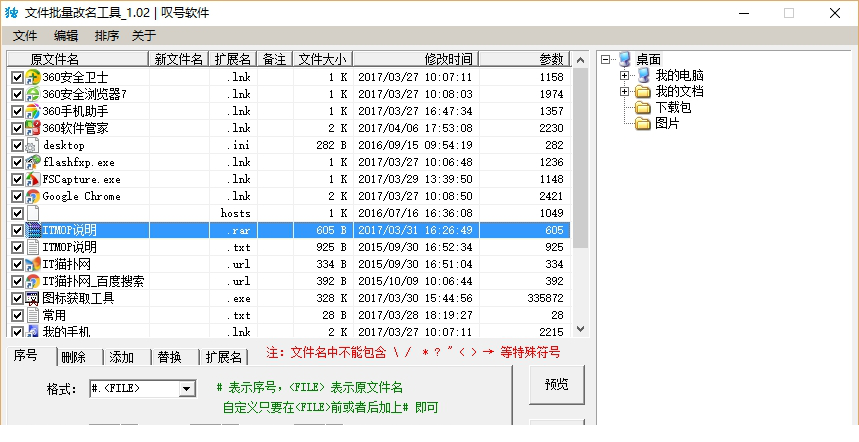This screenshot has width=859, height=442.
Task: Click the file list scrollbar thumb
Action: point(581,158)
